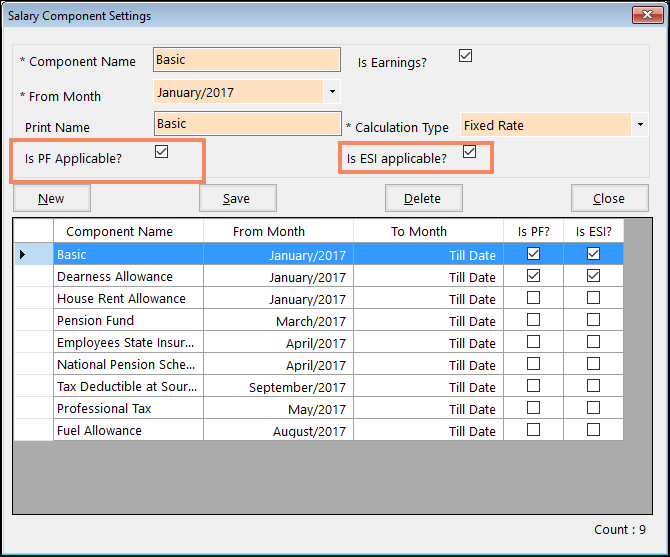The image size is (670, 557).
Task: Toggle Is PF checkbox for Dearness Allowance
Action: (533, 276)
